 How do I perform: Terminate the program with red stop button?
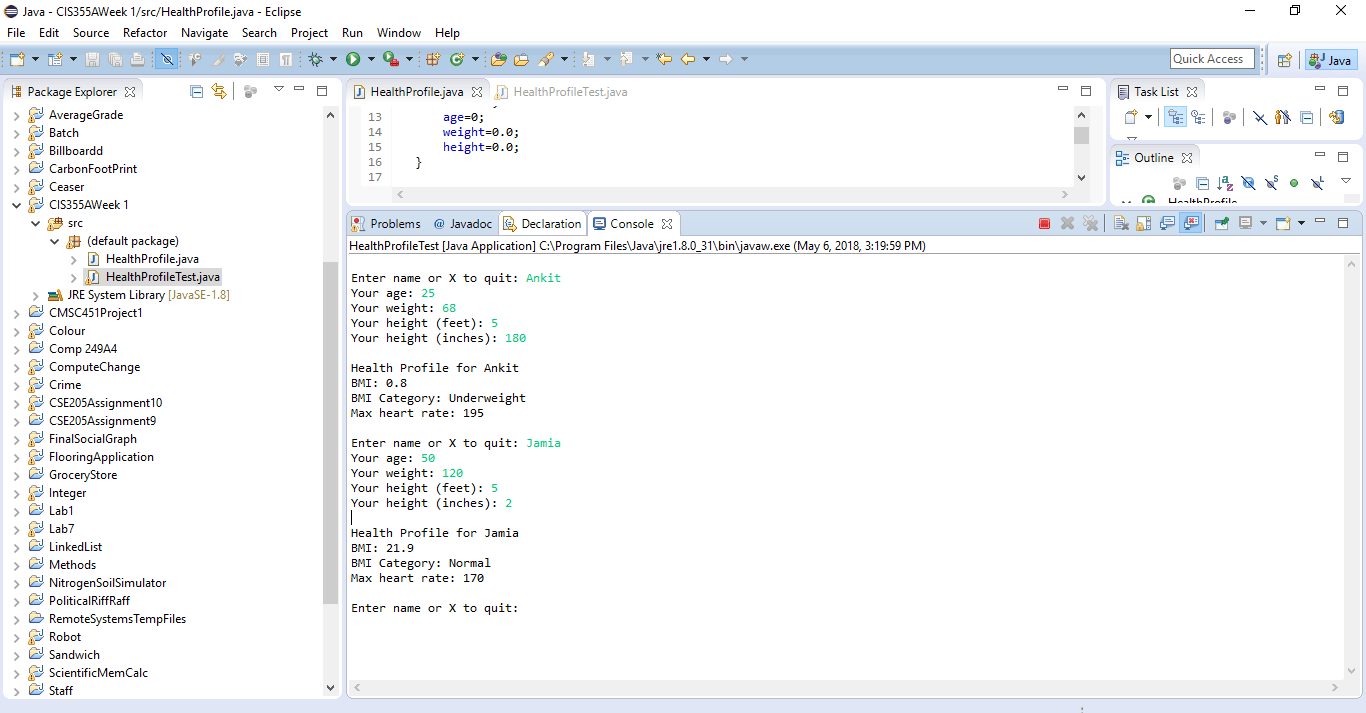pos(1044,223)
